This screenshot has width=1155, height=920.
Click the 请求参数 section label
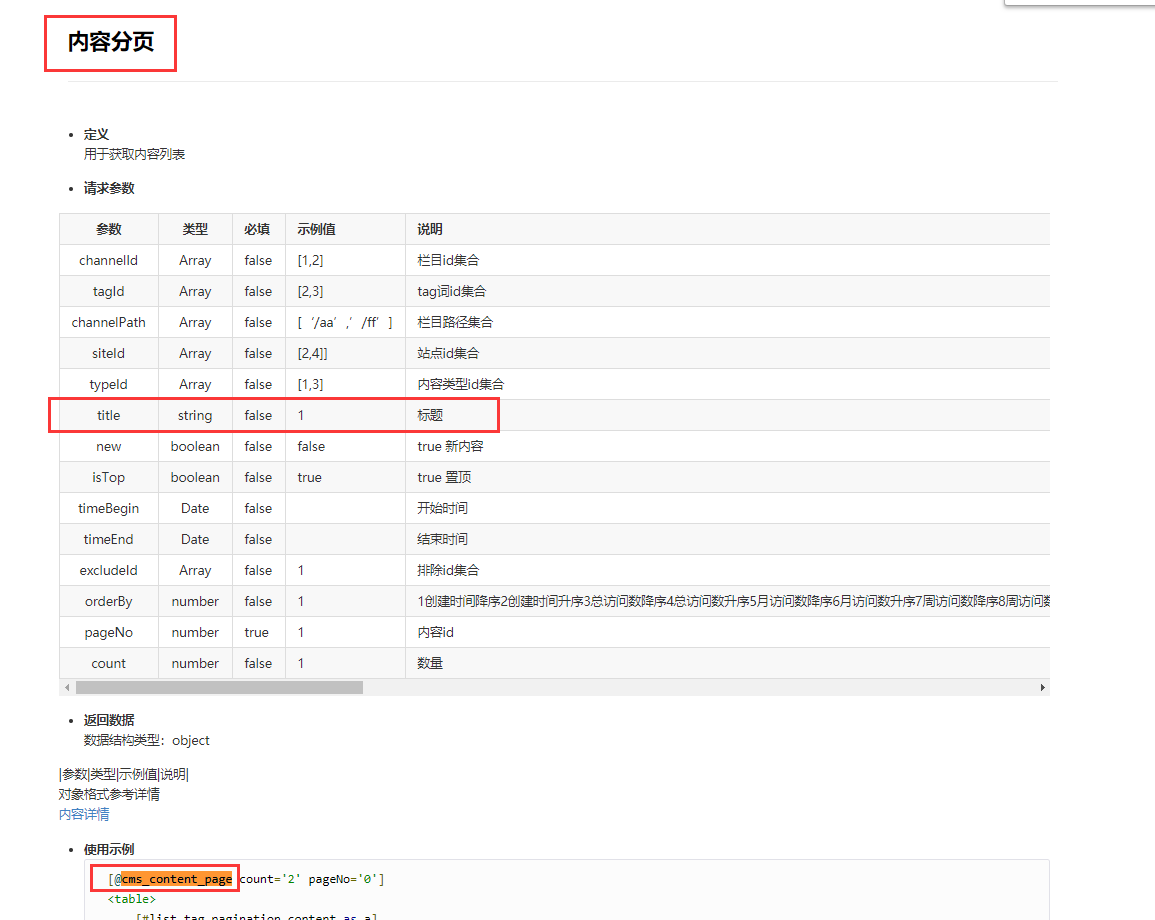tap(109, 188)
